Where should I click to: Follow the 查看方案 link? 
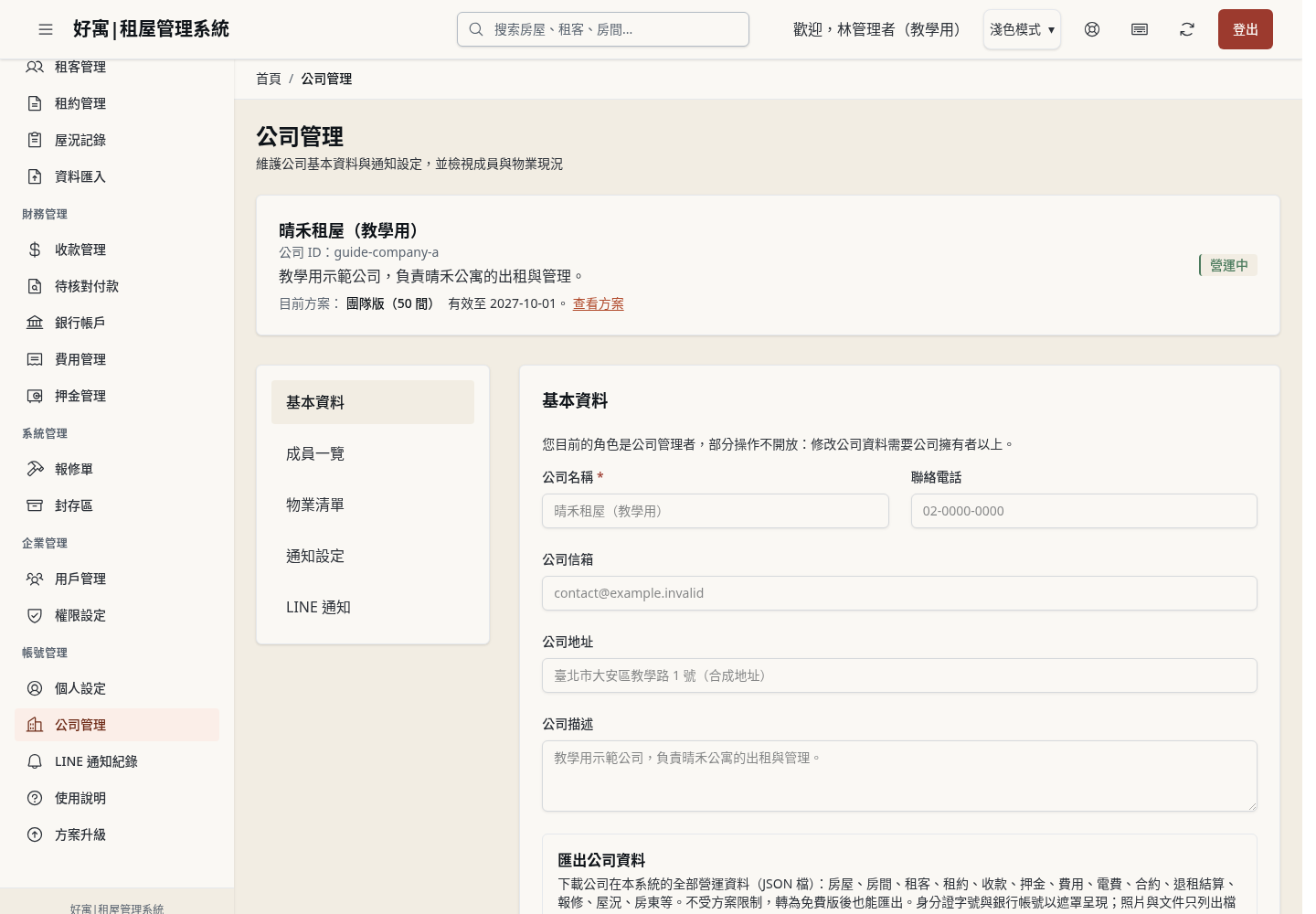click(x=599, y=303)
